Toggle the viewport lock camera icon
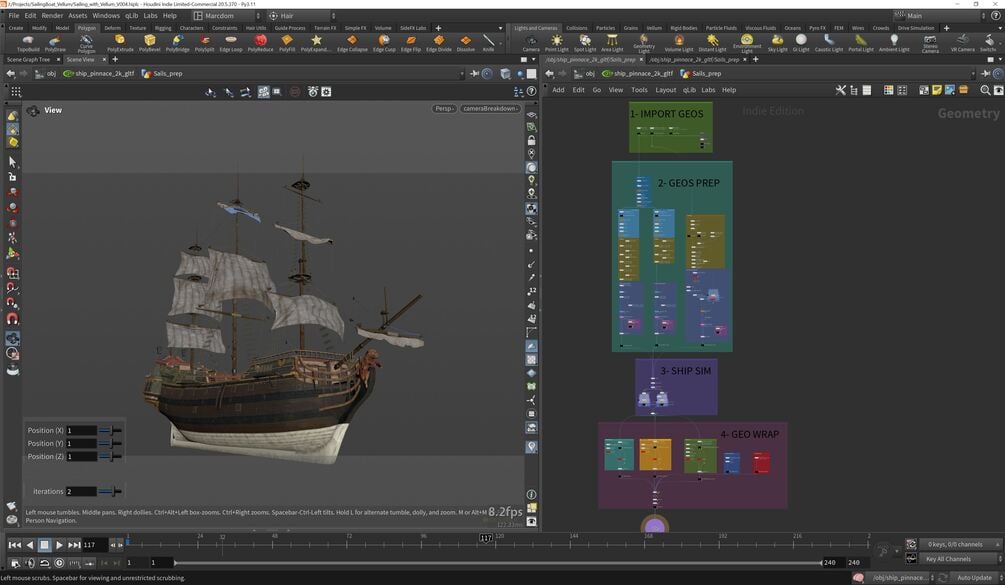This screenshot has width=1005, height=585. tap(531, 140)
